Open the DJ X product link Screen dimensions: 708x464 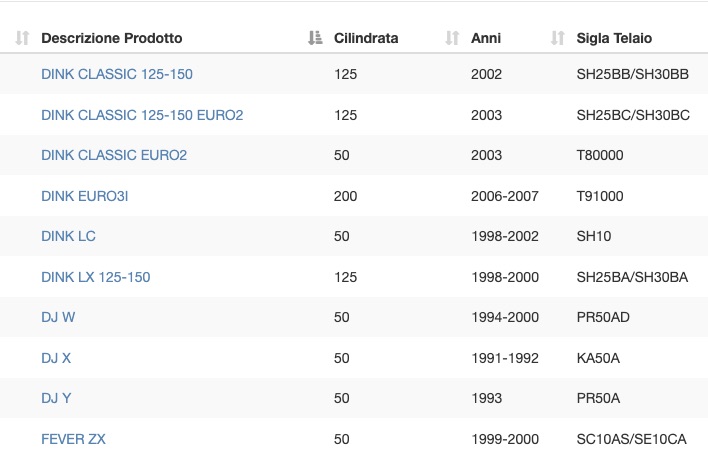point(56,358)
